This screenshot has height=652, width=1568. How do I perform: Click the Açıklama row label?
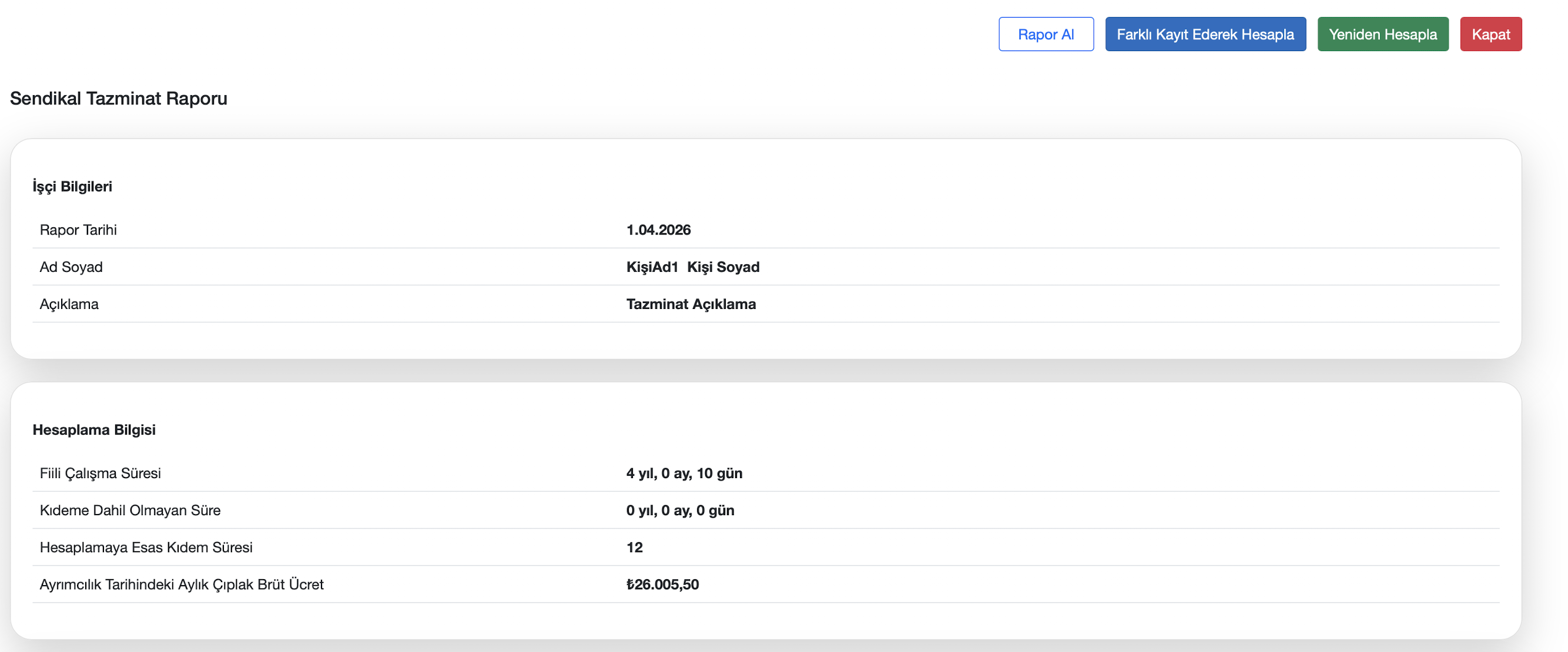tap(69, 304)
